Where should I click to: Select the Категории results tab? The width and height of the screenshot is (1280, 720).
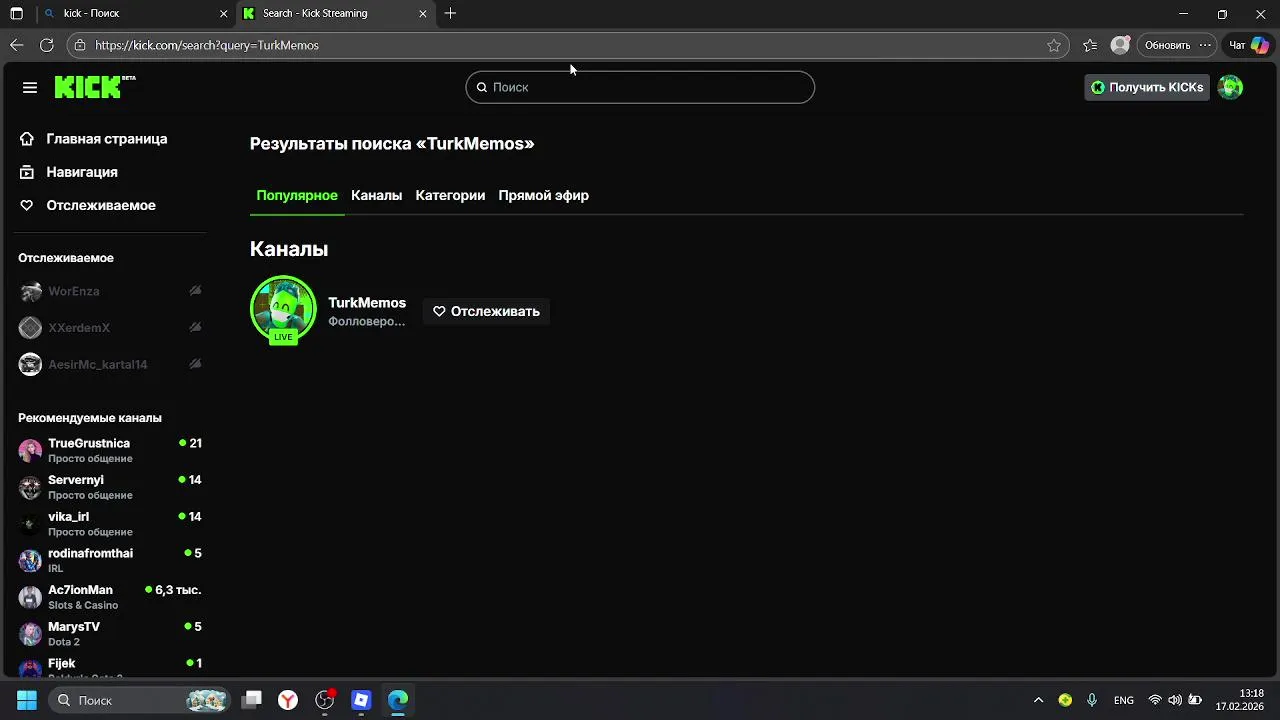[x=450, y=195]
